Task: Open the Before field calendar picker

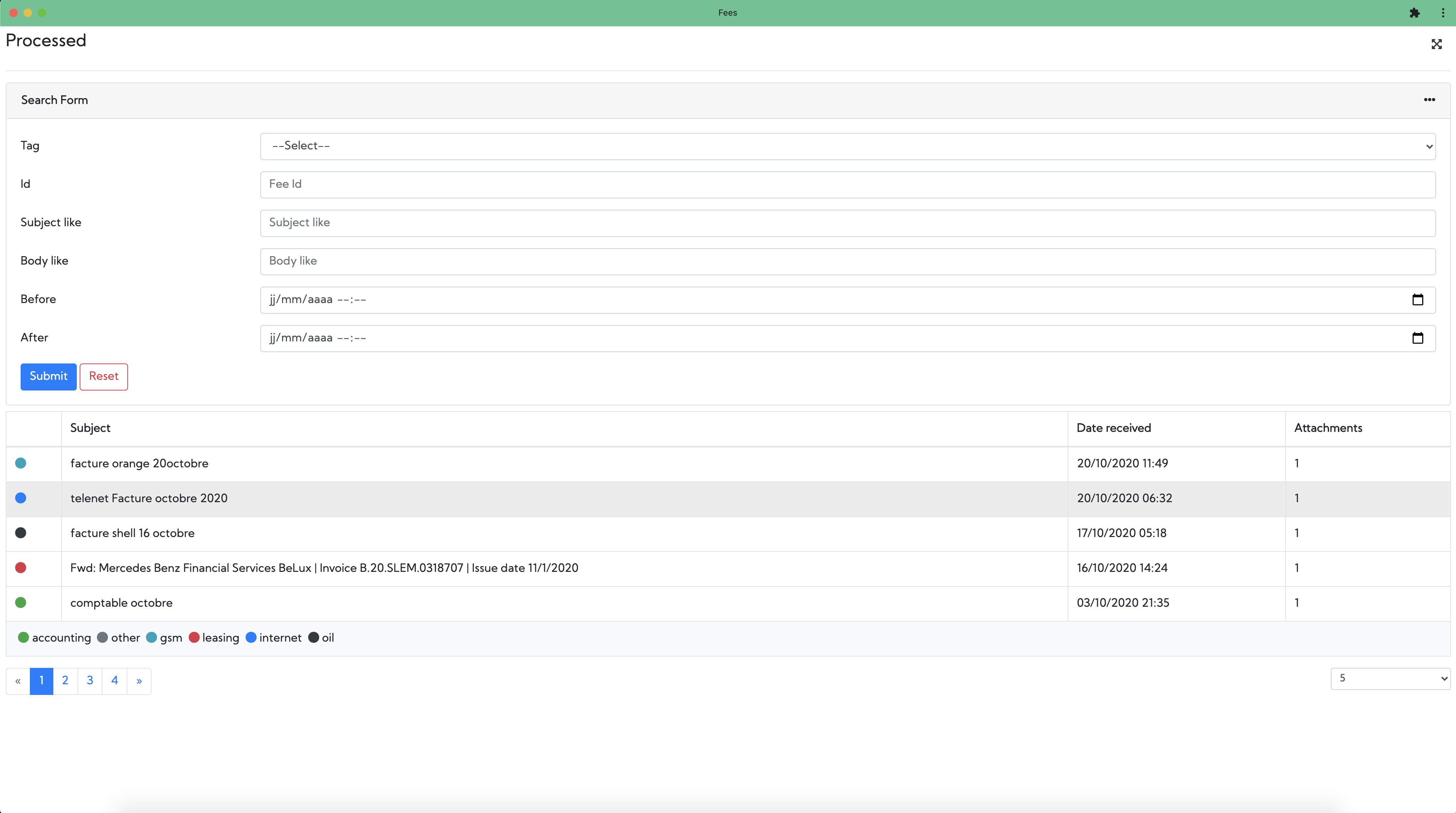Action: pyautogui.click(x=1418, y=300)
